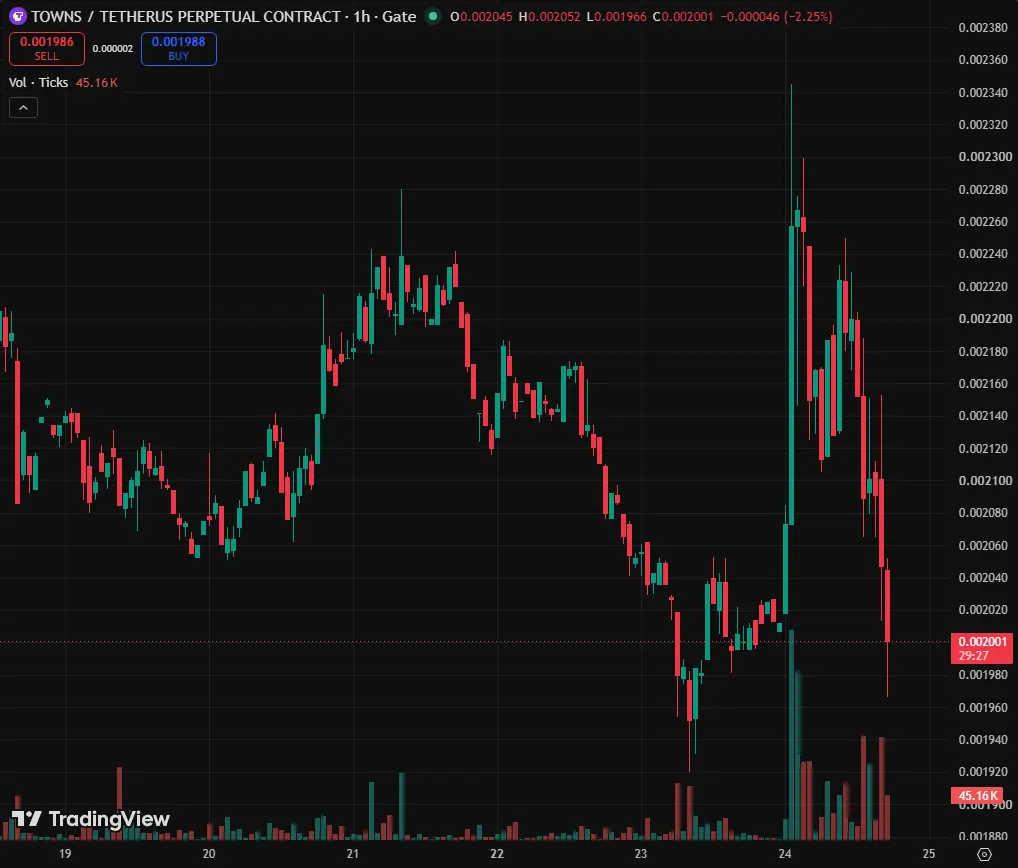Click date label 20 on the time axis

[x=209, y=854]
